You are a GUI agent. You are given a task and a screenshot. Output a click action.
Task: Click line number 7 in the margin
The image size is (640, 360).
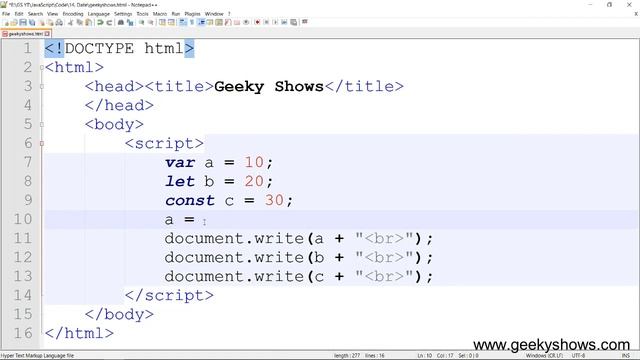(x=27, y=162)
